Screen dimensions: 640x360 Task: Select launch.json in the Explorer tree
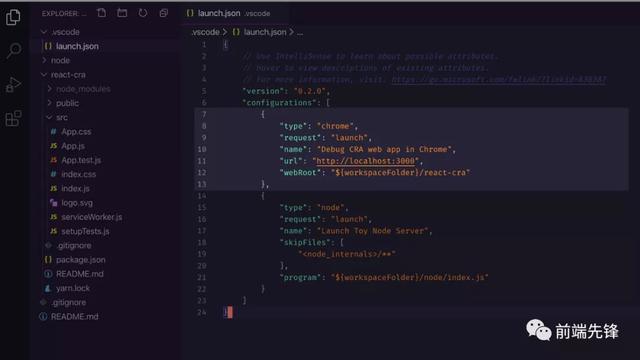click(77, 46)
